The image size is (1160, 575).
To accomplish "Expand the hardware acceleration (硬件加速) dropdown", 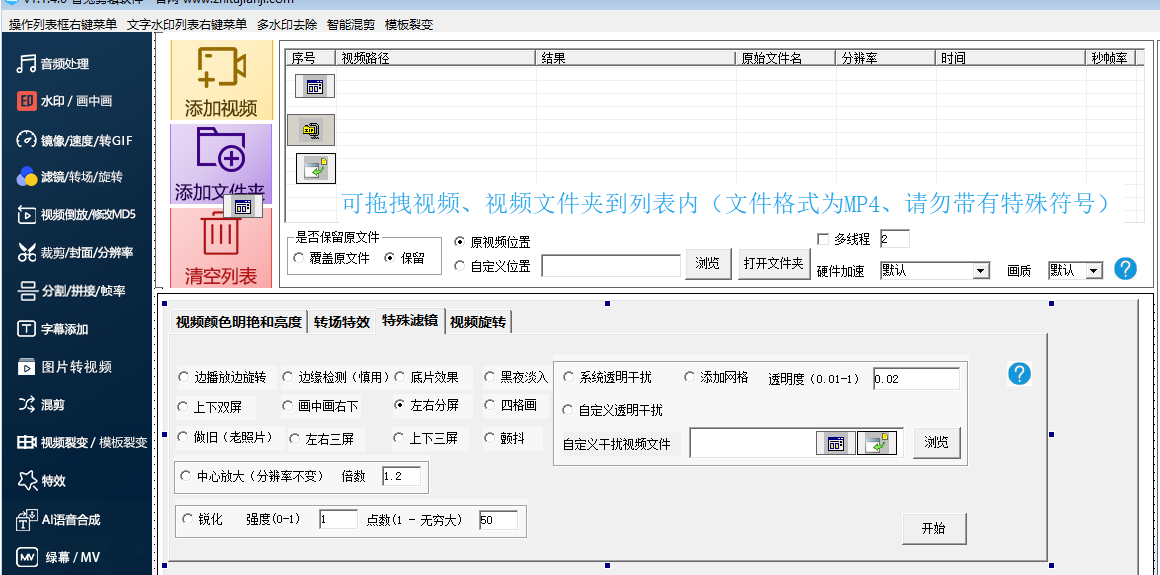I will click(x=980, y=271).
